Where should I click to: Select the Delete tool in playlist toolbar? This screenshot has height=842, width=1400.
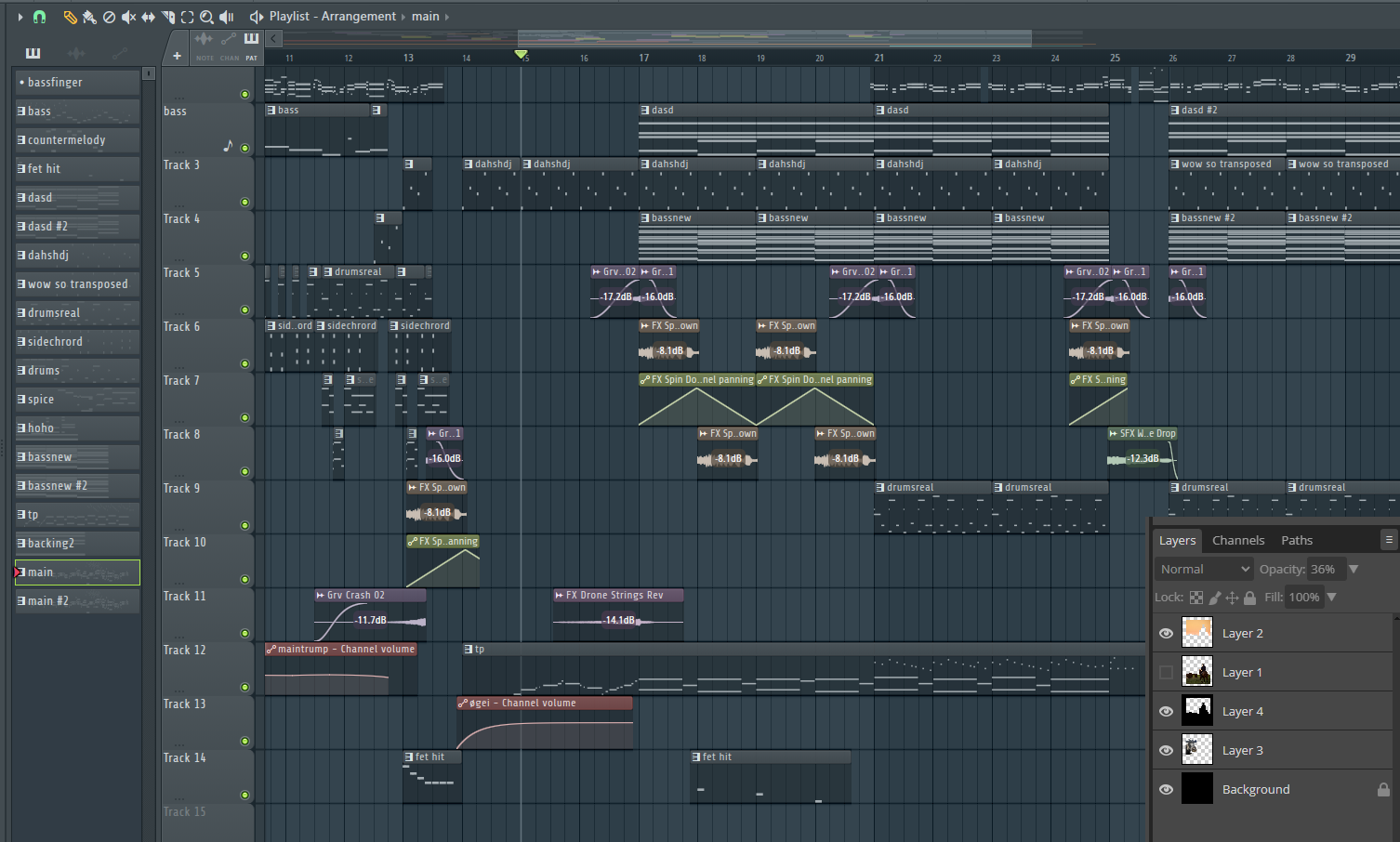pos(109,17)
